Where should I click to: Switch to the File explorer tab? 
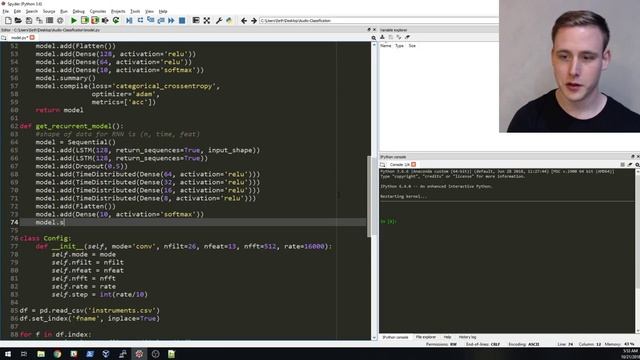425,337
